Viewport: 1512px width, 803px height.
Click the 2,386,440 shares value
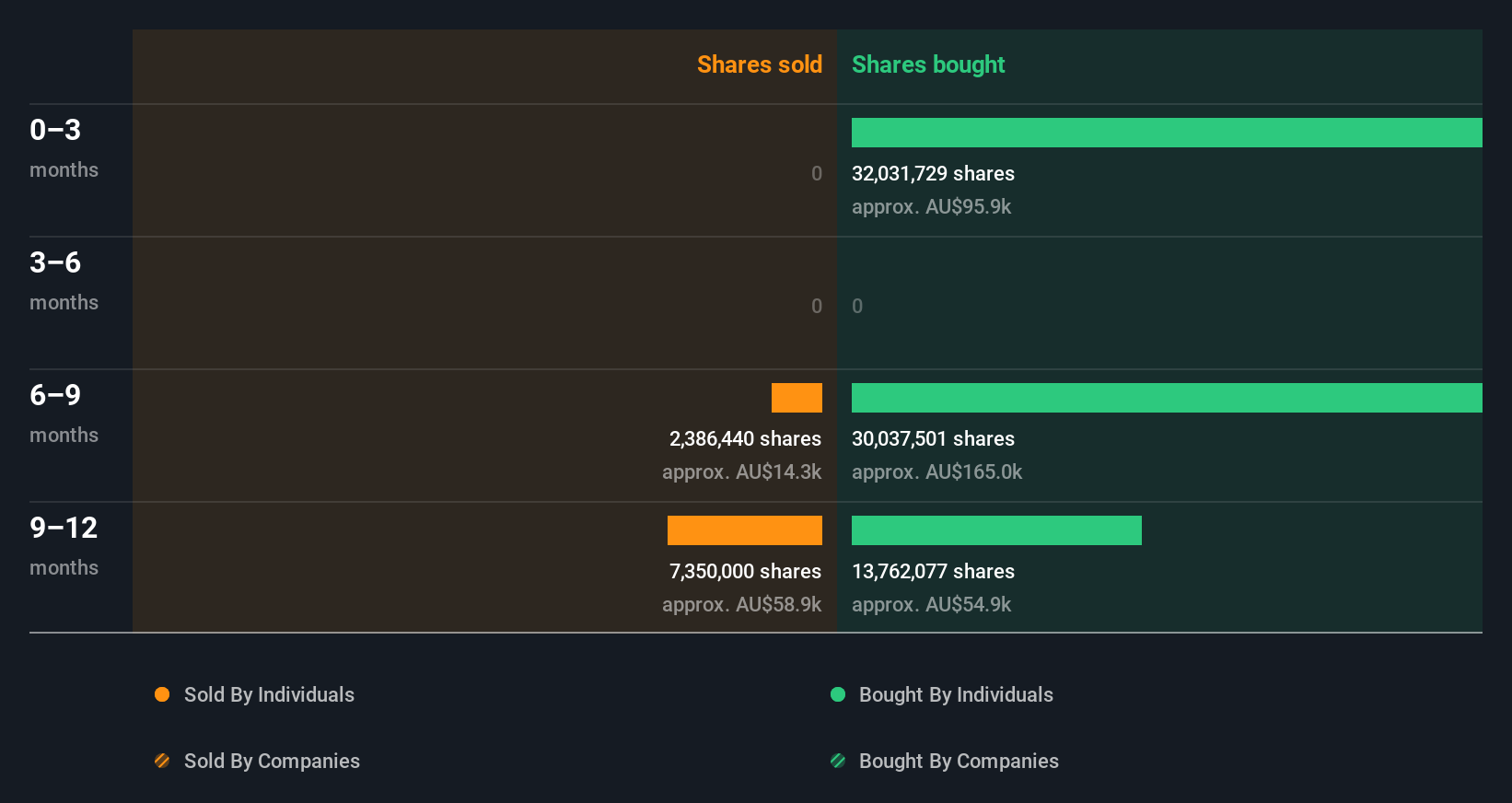coord(745,438)
